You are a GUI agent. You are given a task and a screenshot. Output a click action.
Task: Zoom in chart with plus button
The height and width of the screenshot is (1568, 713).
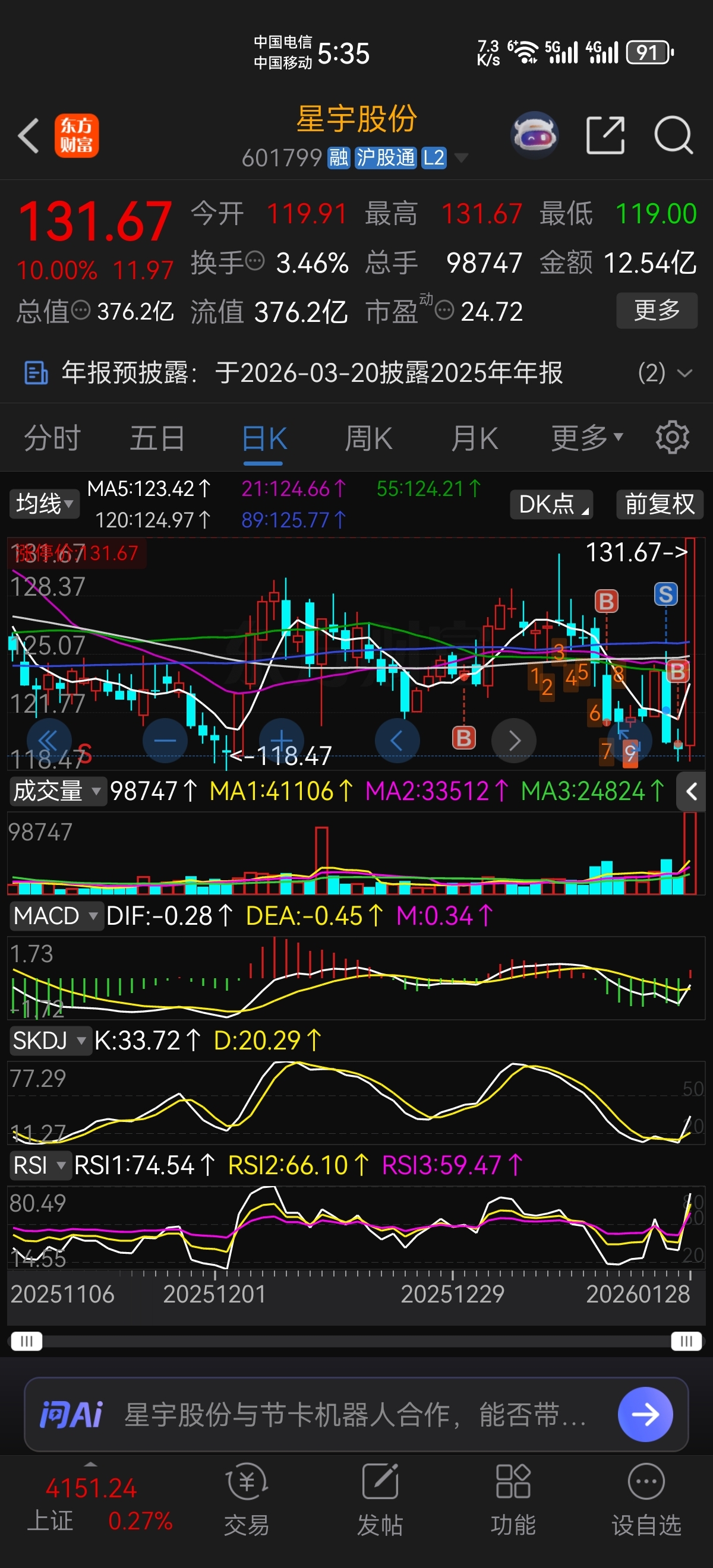click(x=281, y=741)
